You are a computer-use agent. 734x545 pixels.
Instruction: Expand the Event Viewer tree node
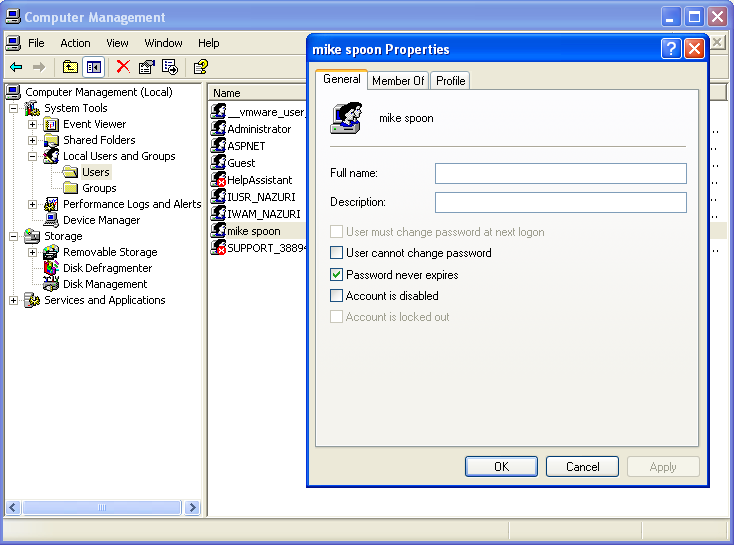[32, 125]
